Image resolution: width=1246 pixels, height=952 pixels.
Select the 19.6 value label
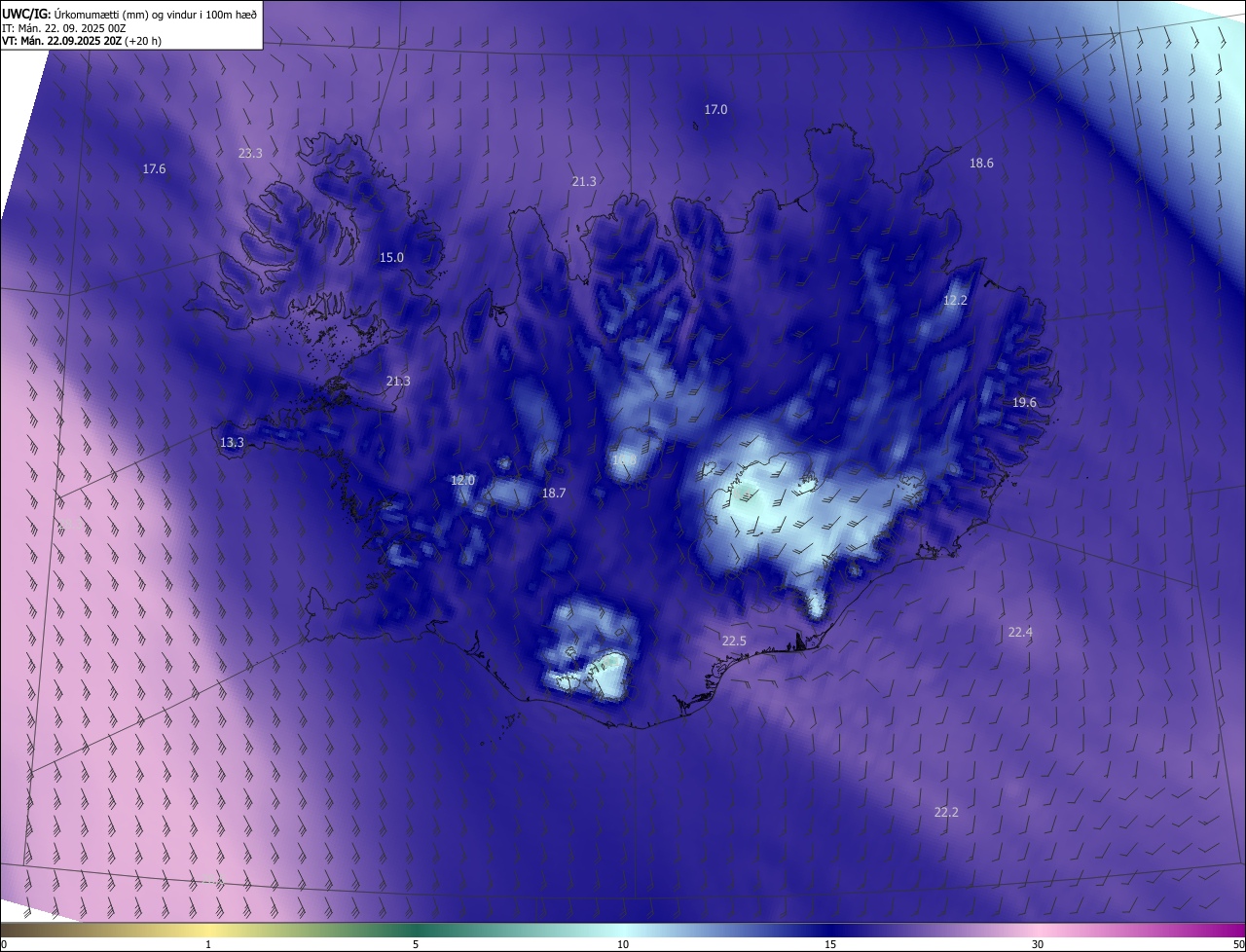point(1024,403)
